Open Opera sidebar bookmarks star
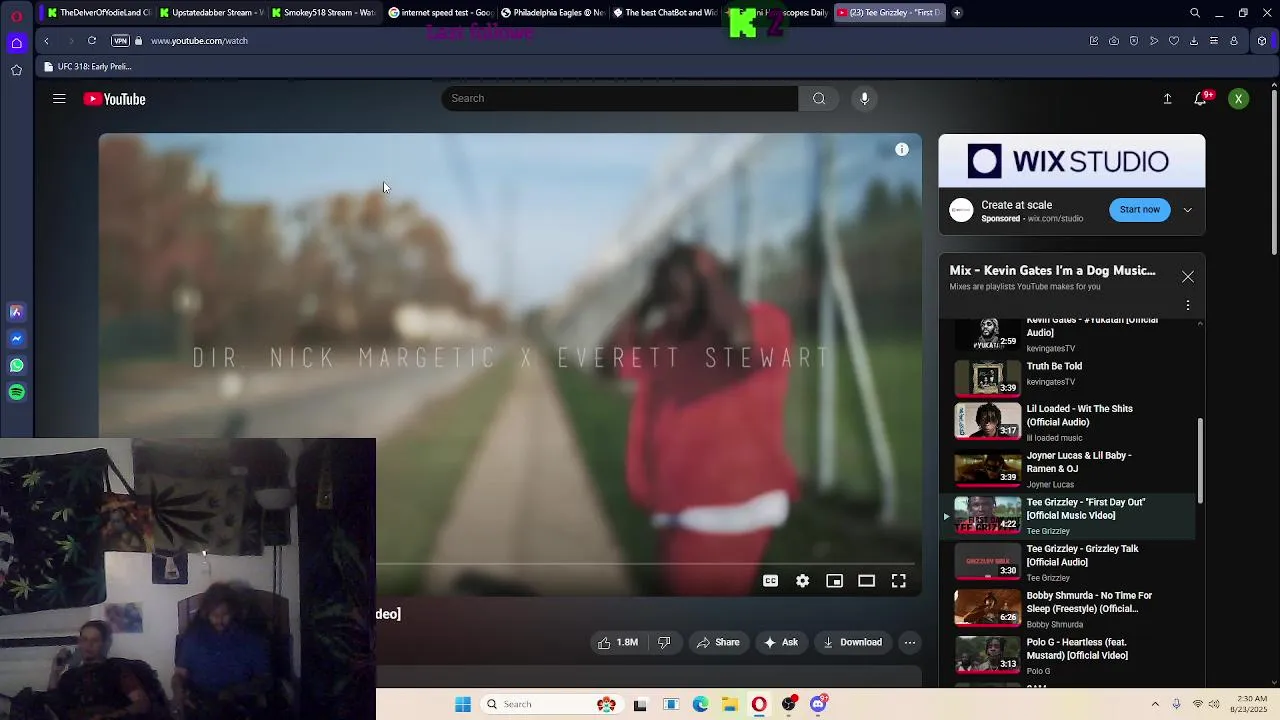The image size is (1280, 720). tap(16, 70)
